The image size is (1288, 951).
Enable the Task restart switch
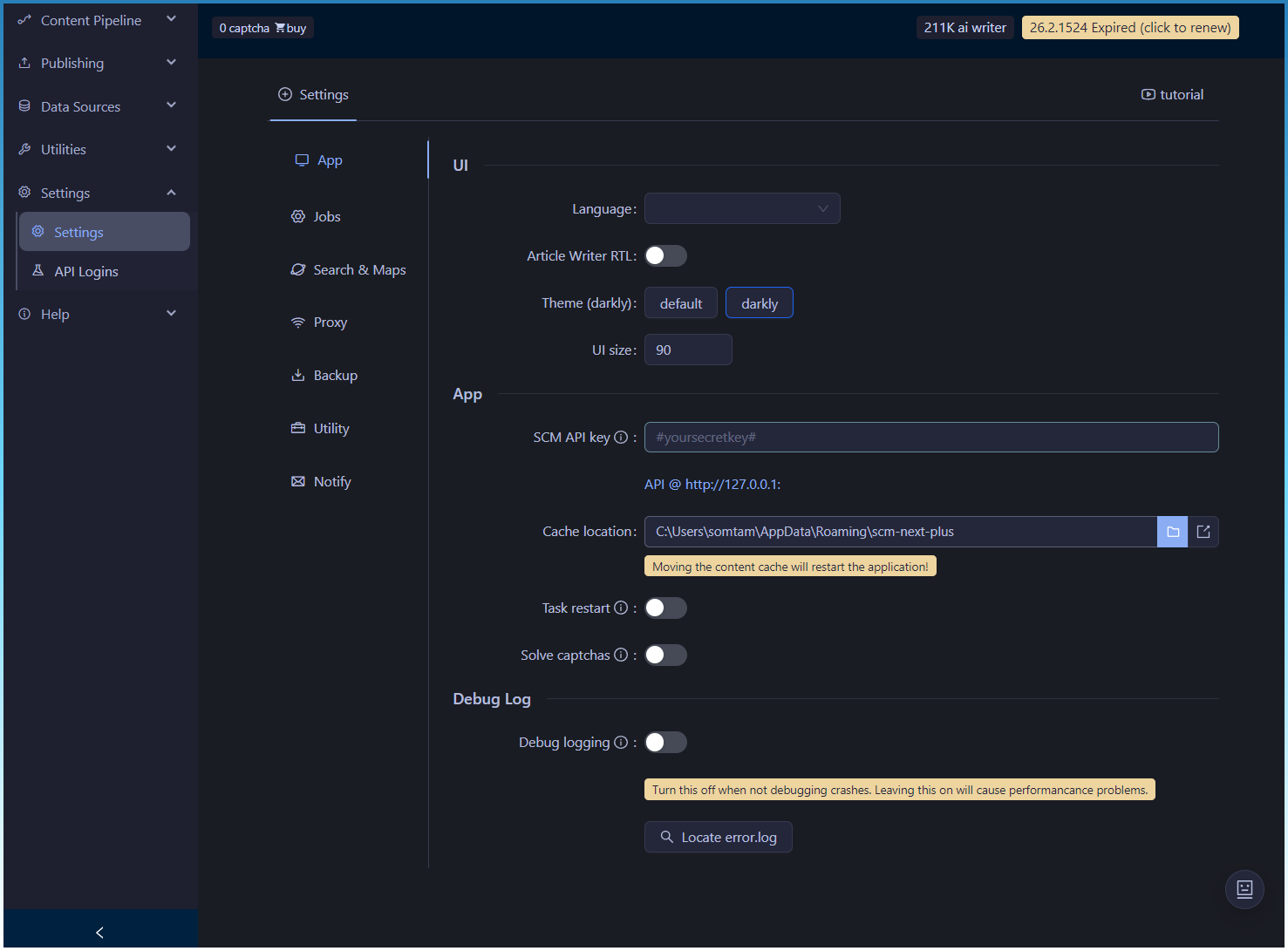pyautogui.click(x=665, y=608)
